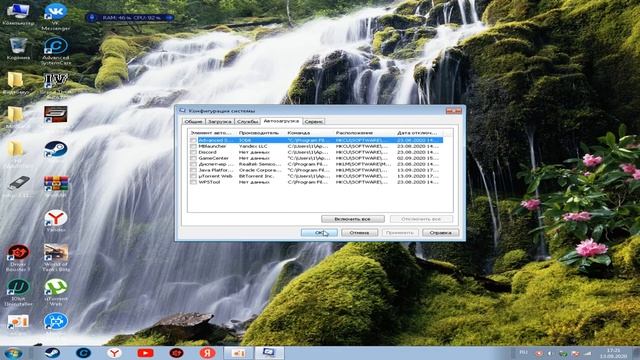Viewport: 640px width, 360px height.
Task: Toggle the Discord startup checkbox
Action: (x=193, y=152)
